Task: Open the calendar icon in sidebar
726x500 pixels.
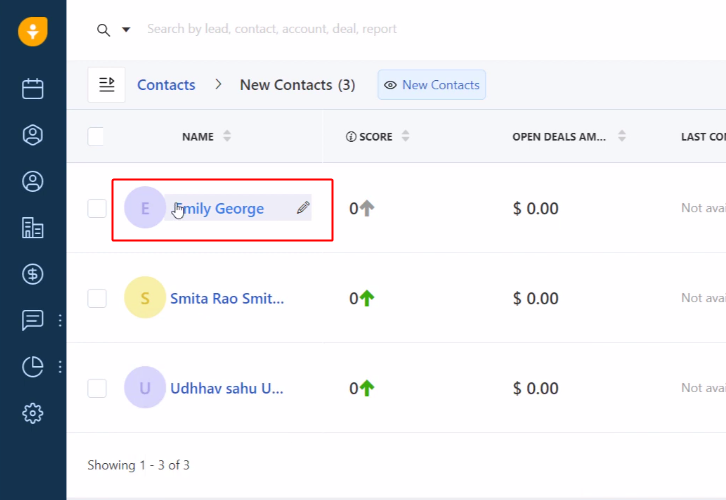Action: coord(33,89)
